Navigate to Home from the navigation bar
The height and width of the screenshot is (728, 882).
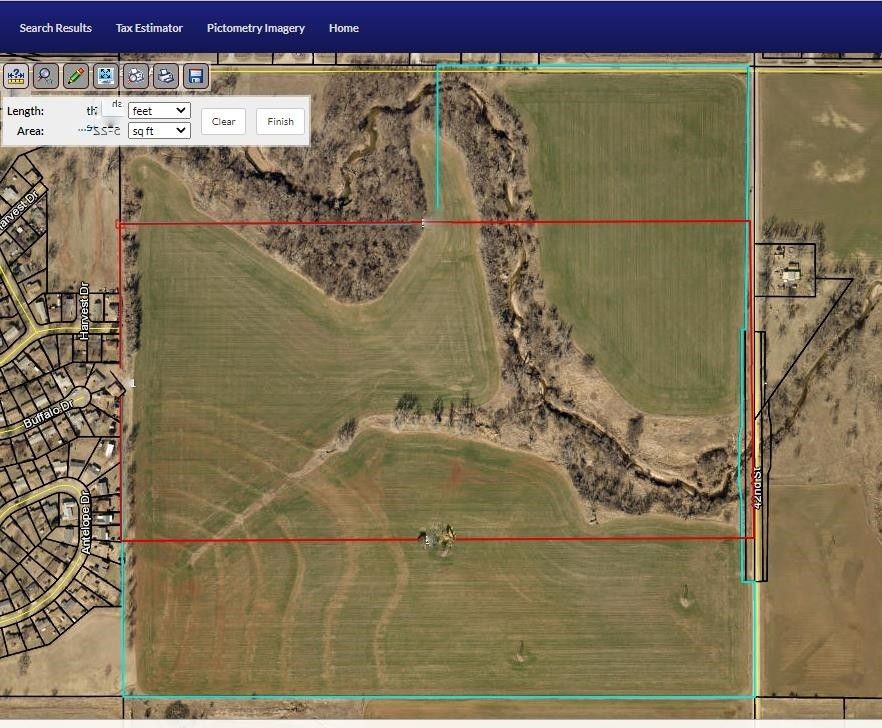tap(343, 28)
